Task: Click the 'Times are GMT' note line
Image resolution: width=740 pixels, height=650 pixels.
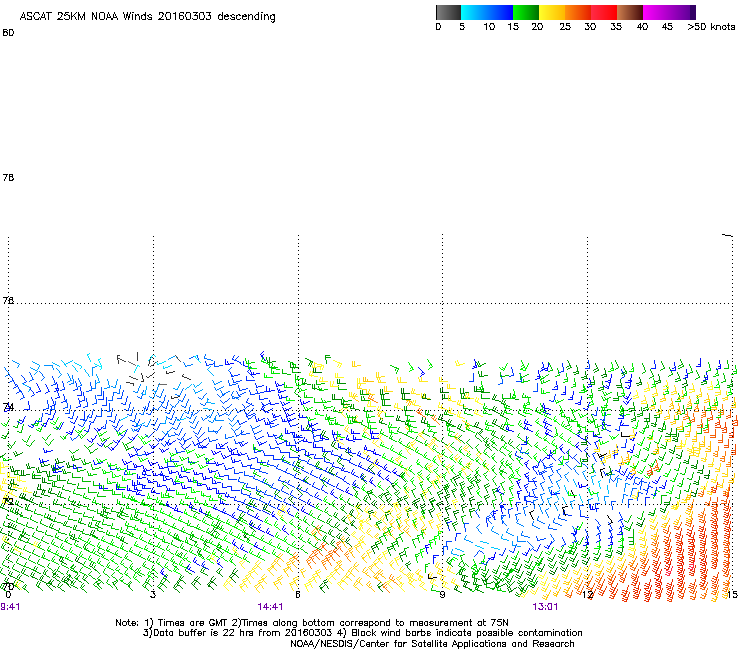Action: 312,623
